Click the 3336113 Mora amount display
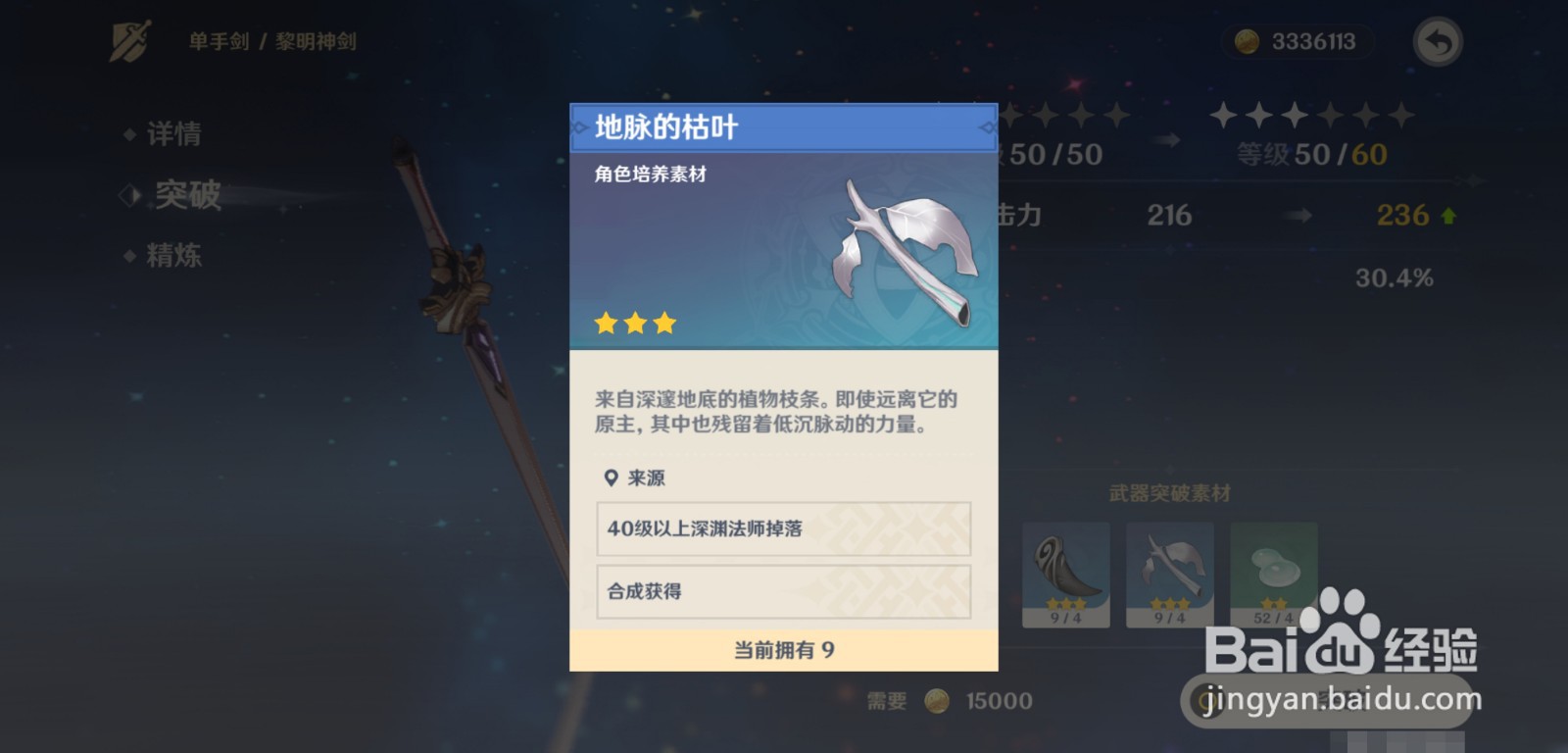 1313,41
